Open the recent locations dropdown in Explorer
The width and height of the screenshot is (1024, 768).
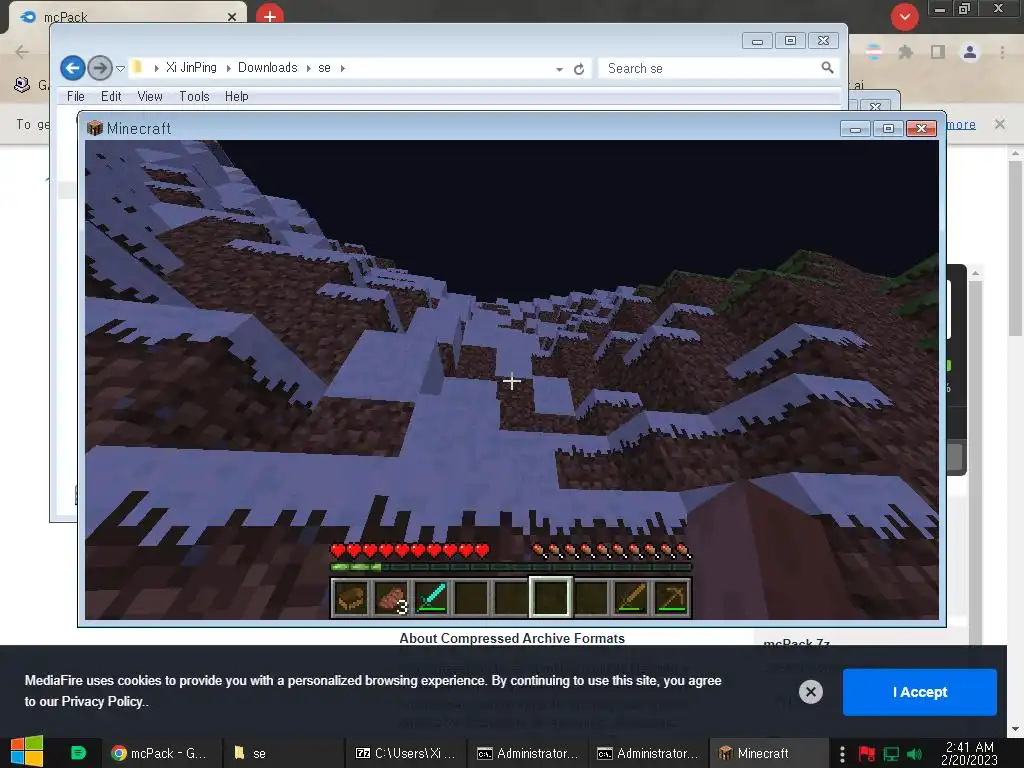coord(120,69)
